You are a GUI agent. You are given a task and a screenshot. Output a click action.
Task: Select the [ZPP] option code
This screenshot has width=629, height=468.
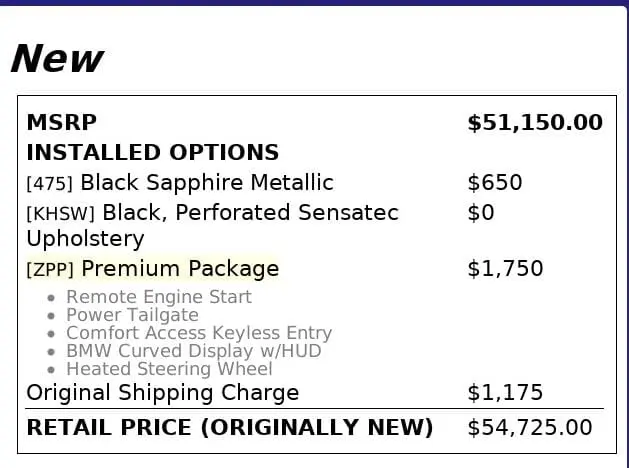(x=51, y=270)
